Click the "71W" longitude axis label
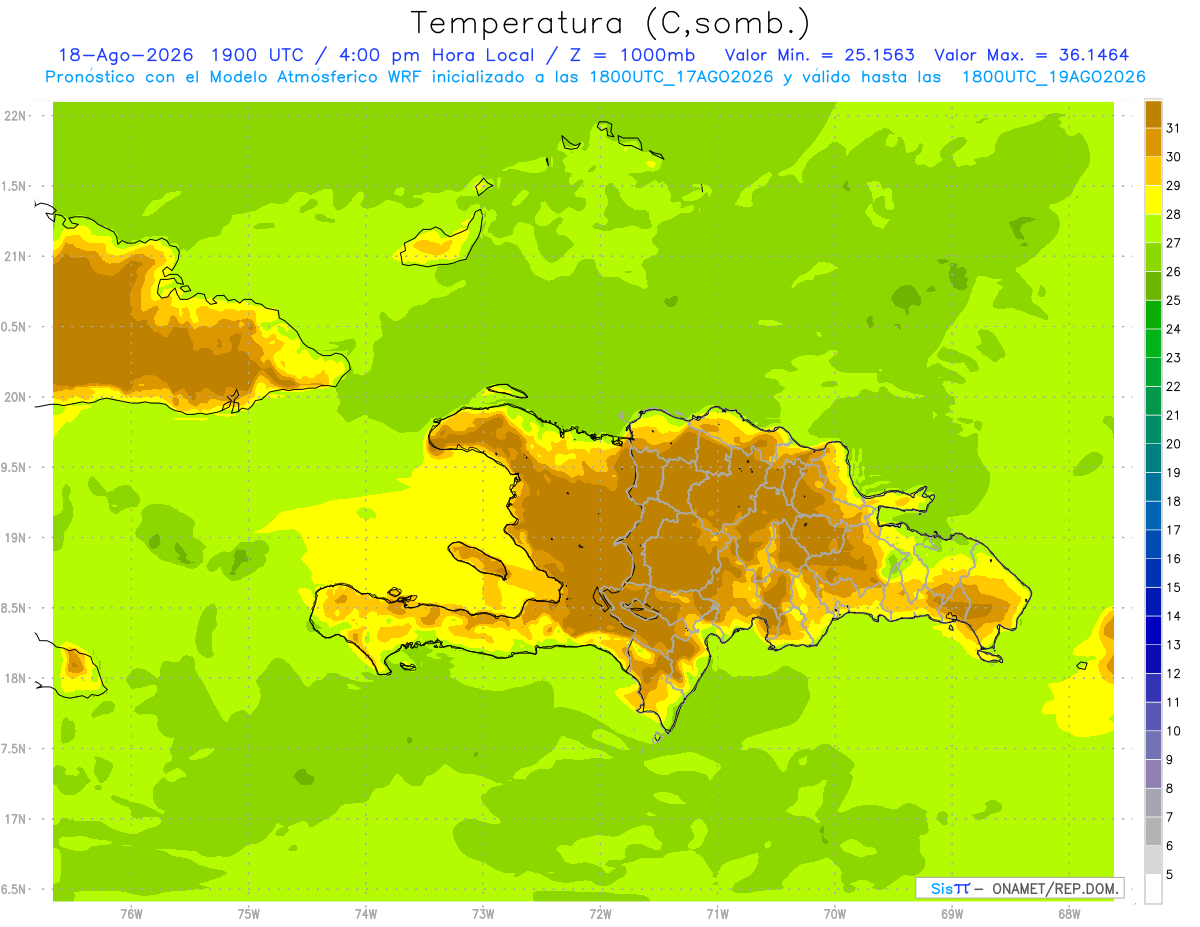This screenshot has height=927, width=1200. coord(717,913)
